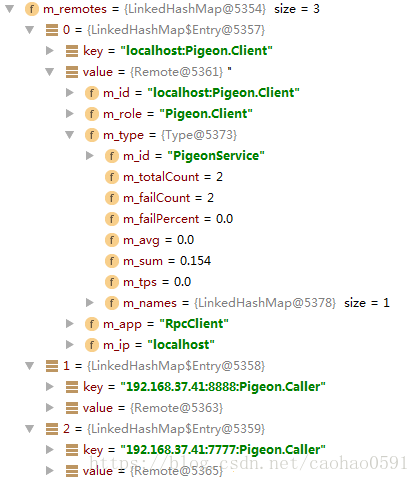
Task: Select the text "value = {Remote@5363}"
Action: [x=153, y=408]
